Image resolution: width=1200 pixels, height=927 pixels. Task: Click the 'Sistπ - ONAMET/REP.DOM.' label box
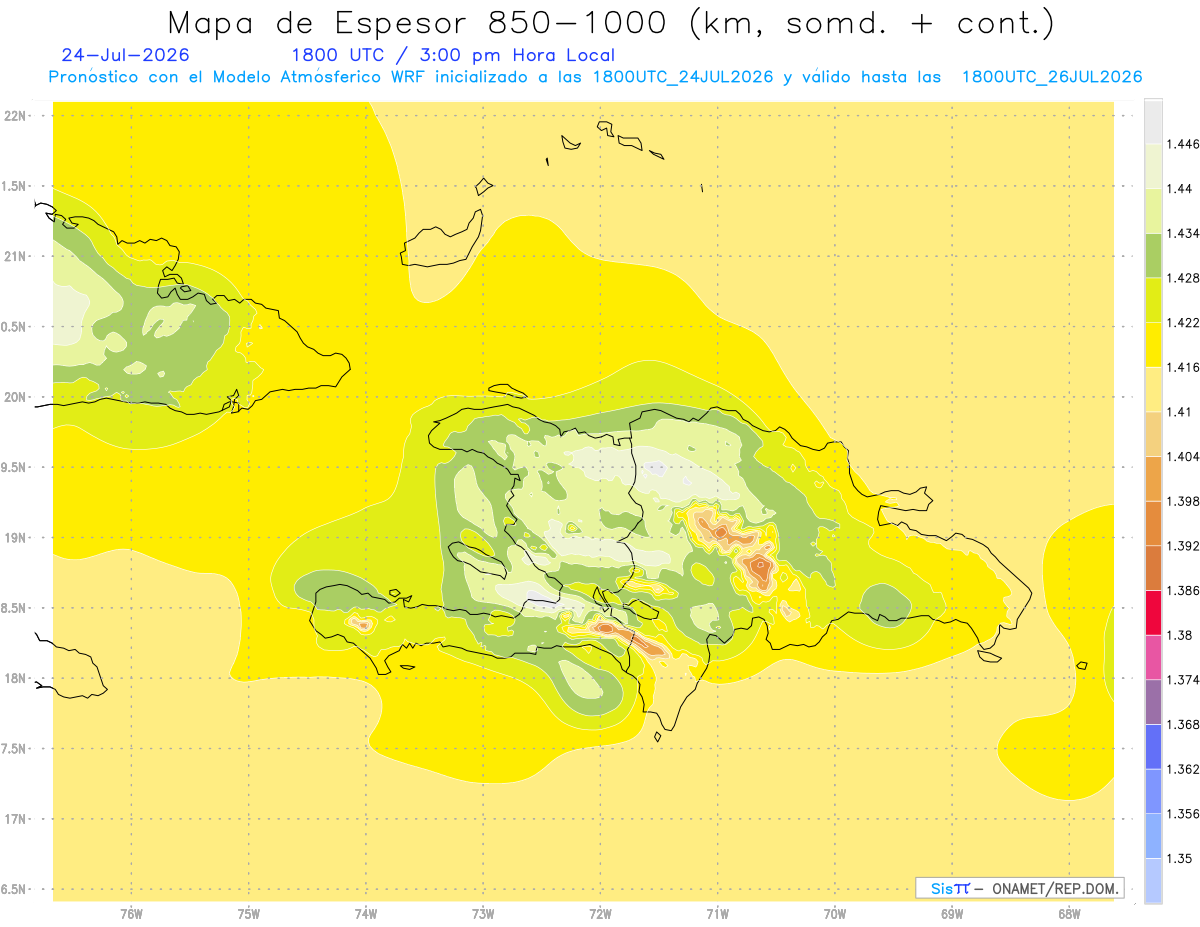[1020, 888]
